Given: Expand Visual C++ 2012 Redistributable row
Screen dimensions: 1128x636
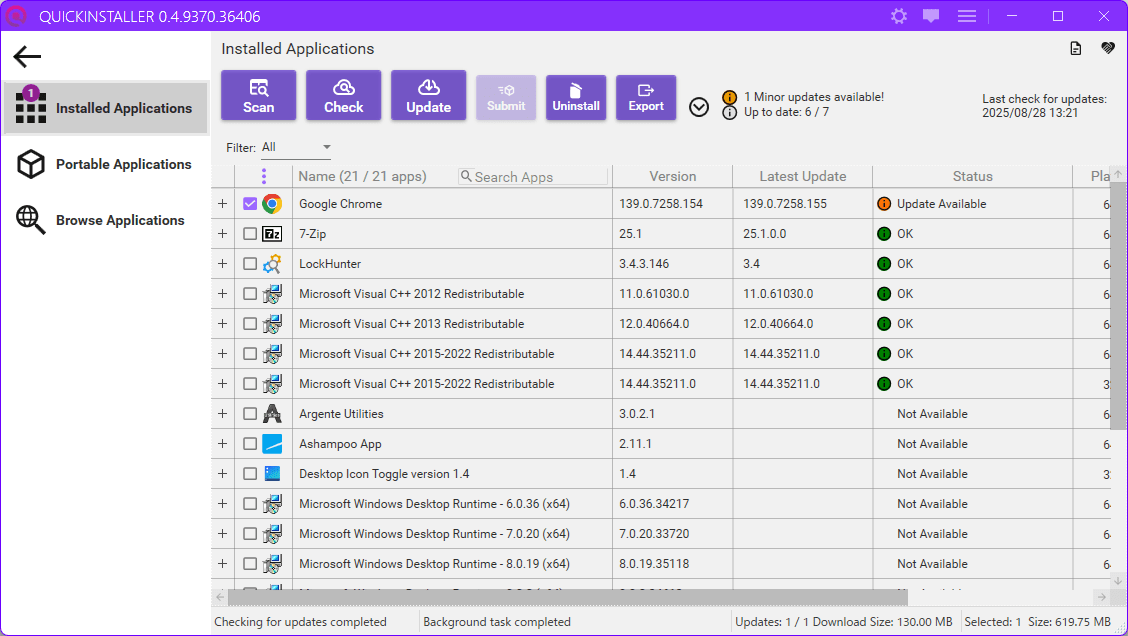Looking at the screenshot, I should tap(222, 294).
